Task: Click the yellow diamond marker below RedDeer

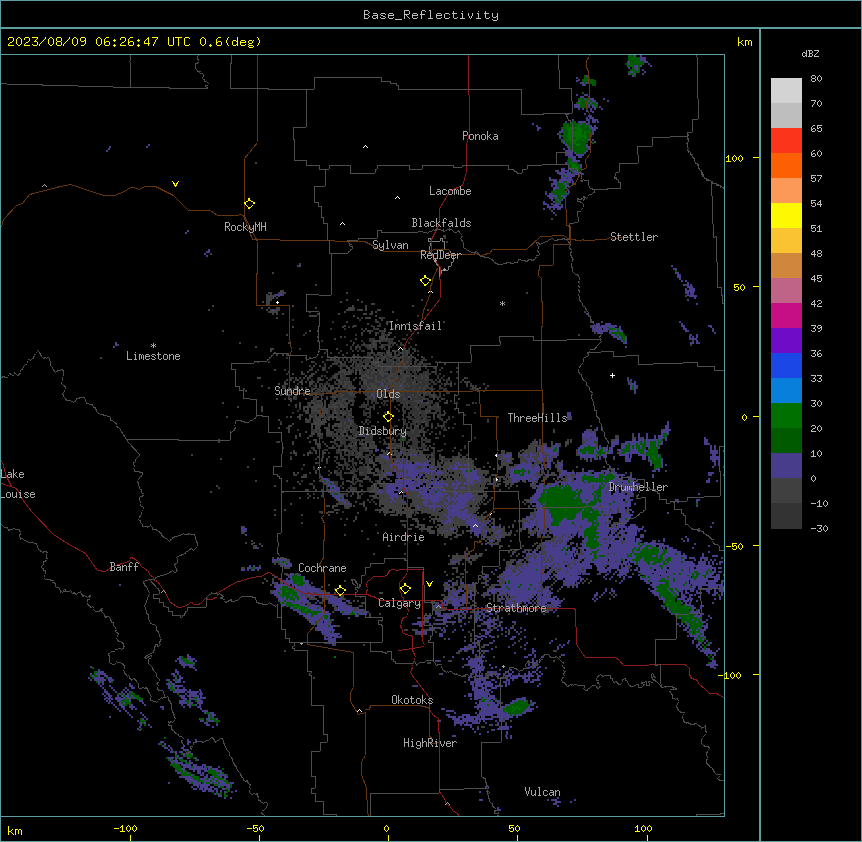Action: point(425,281)
